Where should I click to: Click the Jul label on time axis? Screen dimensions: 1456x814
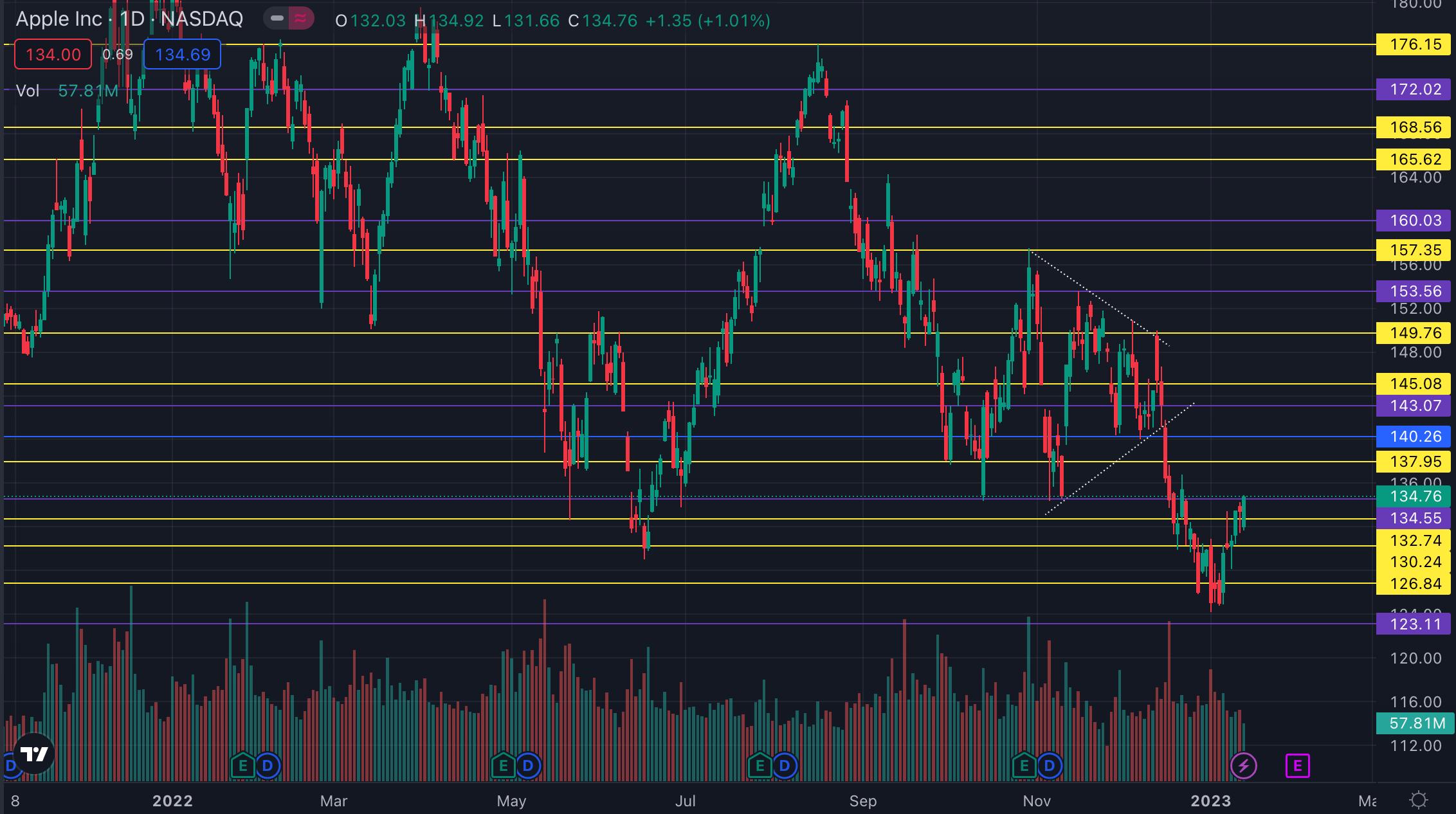686,800
